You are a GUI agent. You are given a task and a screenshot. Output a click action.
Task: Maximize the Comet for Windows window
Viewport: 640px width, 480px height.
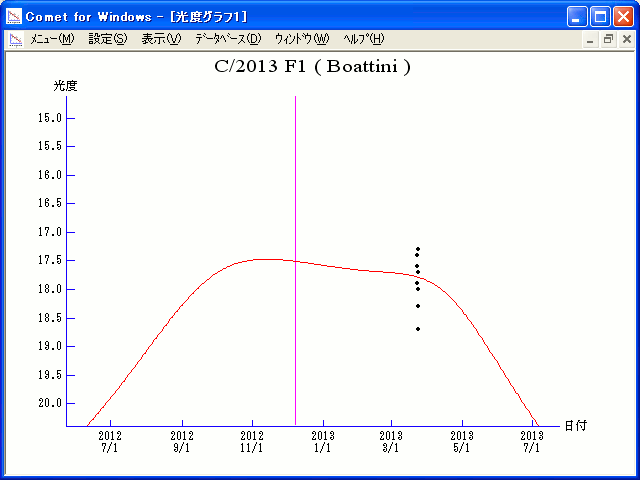tap(600, 17)
